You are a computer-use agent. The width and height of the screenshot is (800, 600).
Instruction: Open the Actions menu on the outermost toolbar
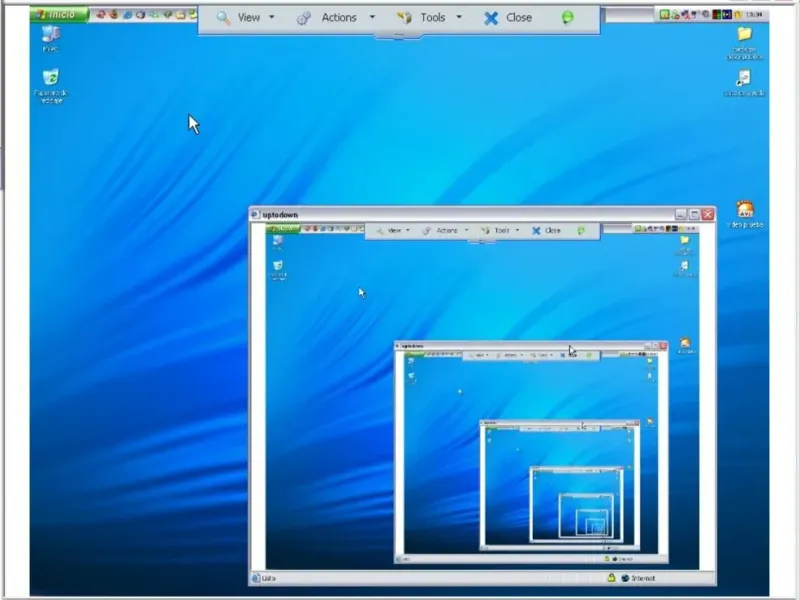(x=339, y=17)
